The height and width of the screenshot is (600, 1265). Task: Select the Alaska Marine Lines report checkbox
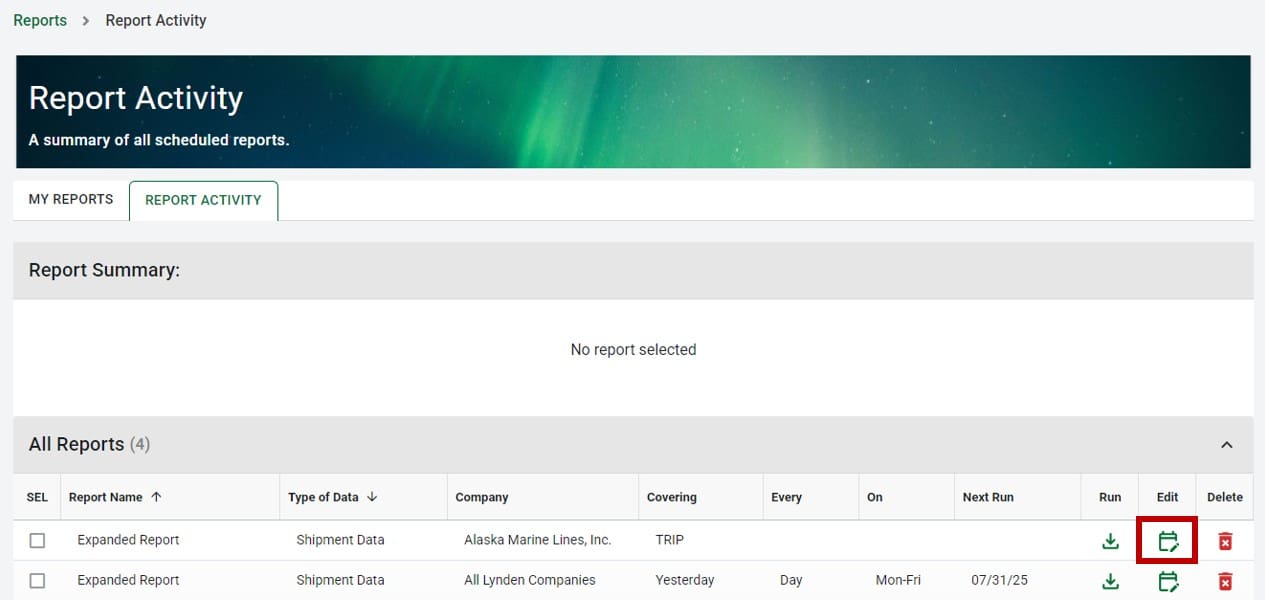(x=37, y=539)
